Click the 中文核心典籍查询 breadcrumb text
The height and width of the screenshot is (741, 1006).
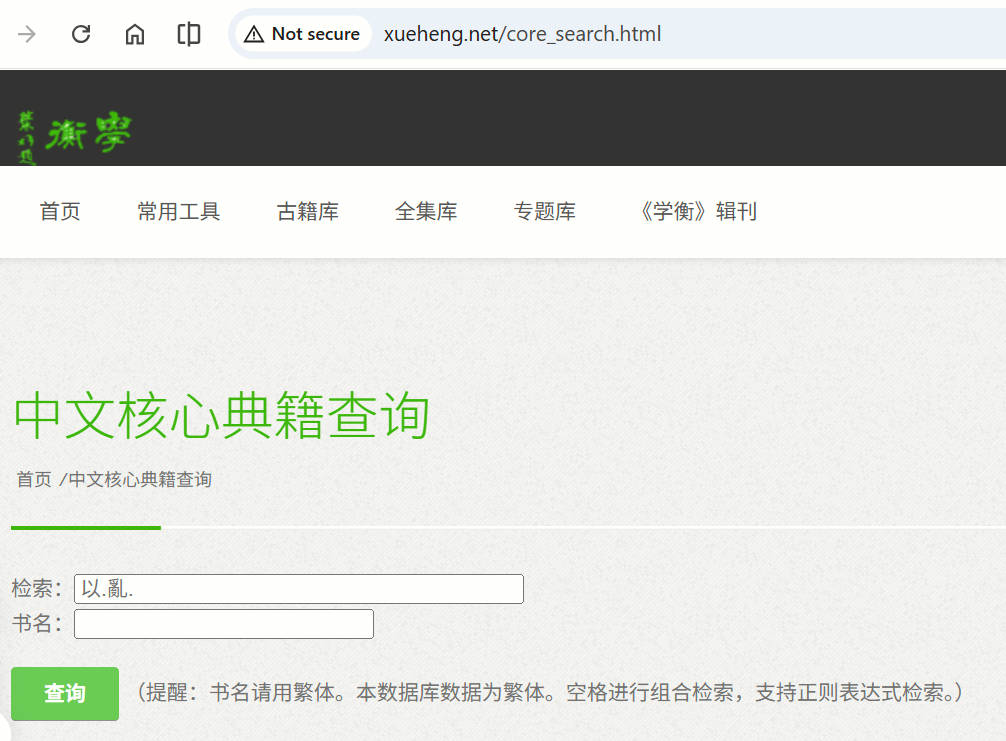tap(140, 479)
